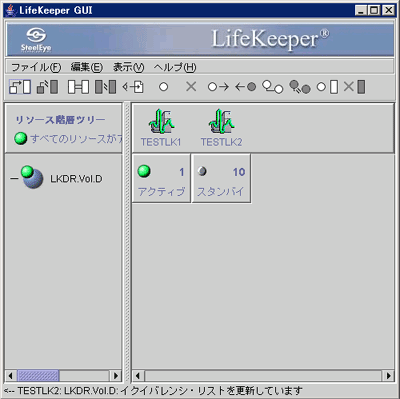
Task: Click the Create communication path toolbar icon
Action: click(x=78, y=87)
